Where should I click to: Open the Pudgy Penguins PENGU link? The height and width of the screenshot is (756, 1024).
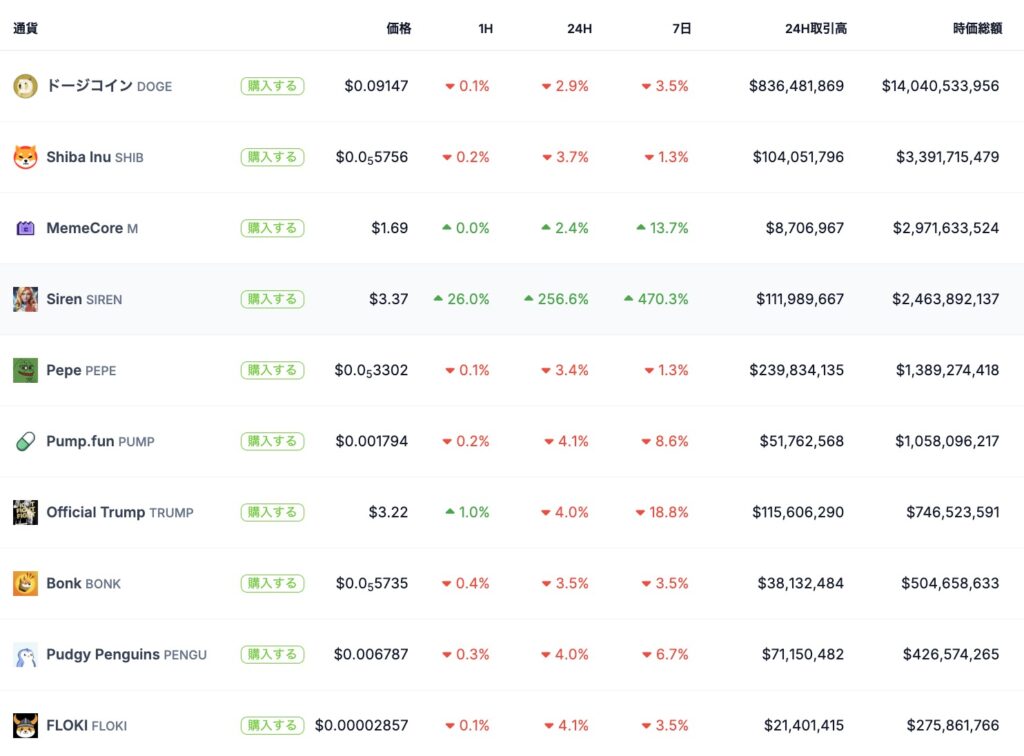126,654
